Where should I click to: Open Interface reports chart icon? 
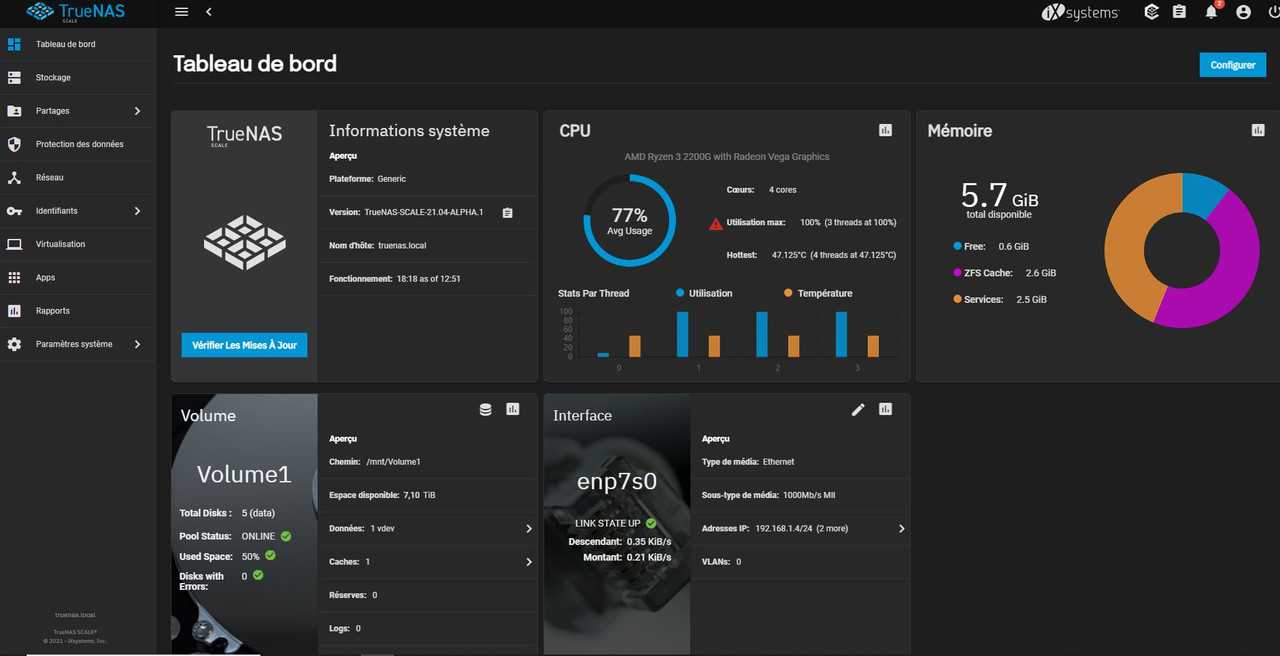click(x=885, y=409)
